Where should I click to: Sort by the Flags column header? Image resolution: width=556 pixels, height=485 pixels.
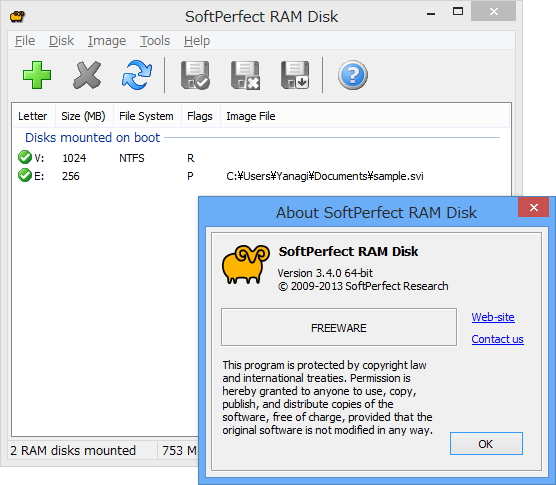click(200, 116)
